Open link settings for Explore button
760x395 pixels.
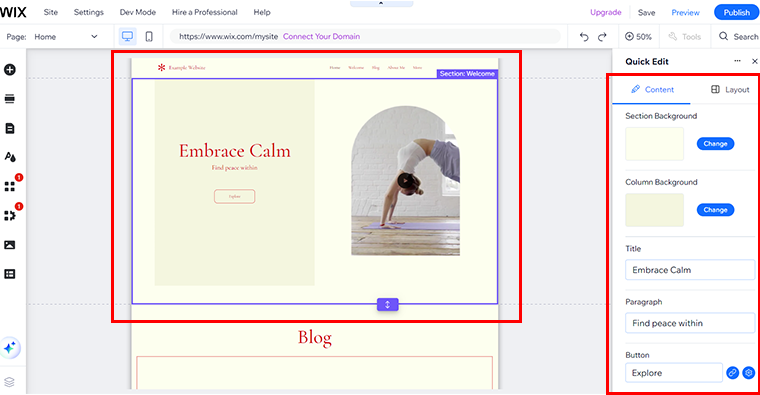(x=732, y=373)
